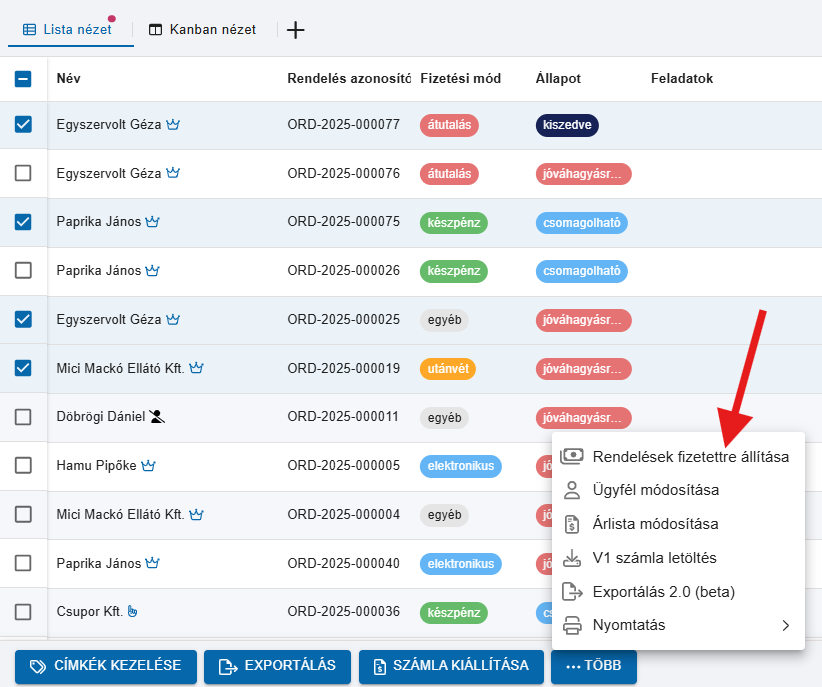
Task: Uncheck the row for order ORD-2025-000077
Action: point(24,125)
